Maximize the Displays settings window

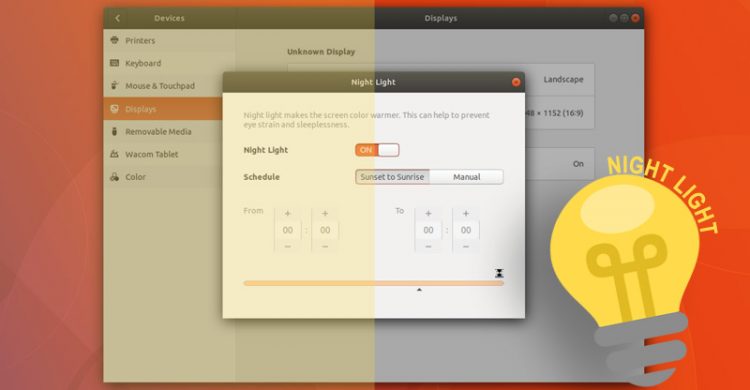pos(624,18)
